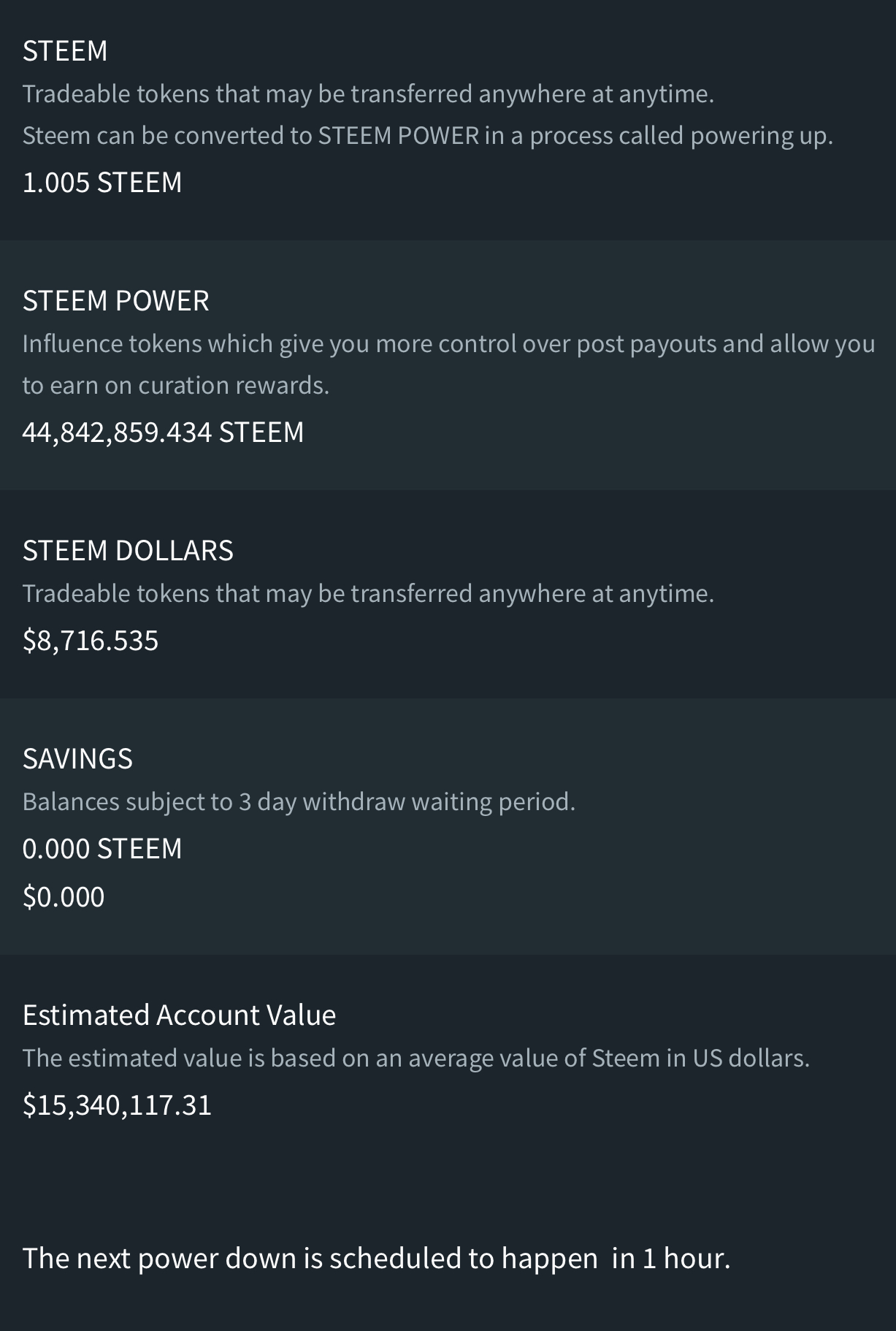Click the 'in 1 hour' time remaining text

coord(671,1259)
